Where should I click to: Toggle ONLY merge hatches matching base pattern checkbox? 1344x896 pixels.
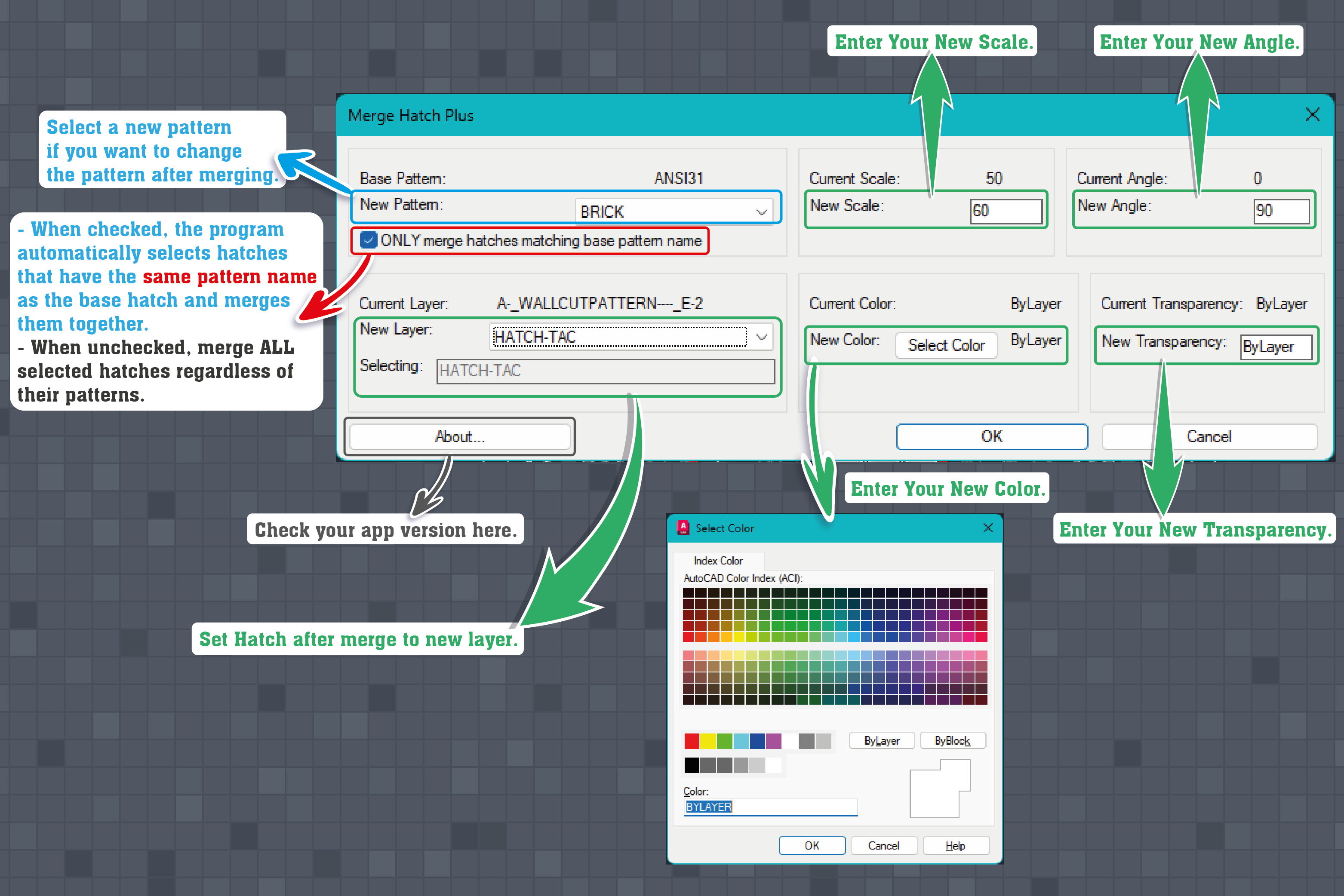click(369, 241)
